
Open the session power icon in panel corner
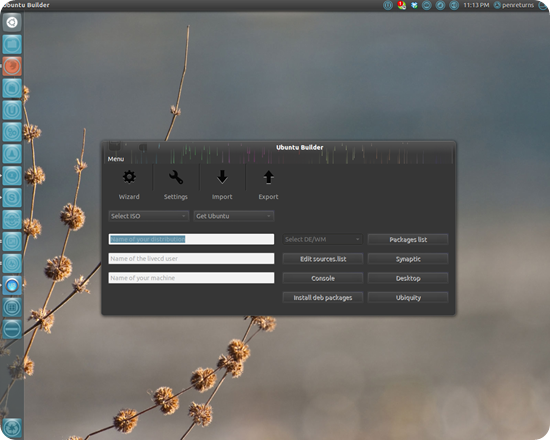pos(543,5)
